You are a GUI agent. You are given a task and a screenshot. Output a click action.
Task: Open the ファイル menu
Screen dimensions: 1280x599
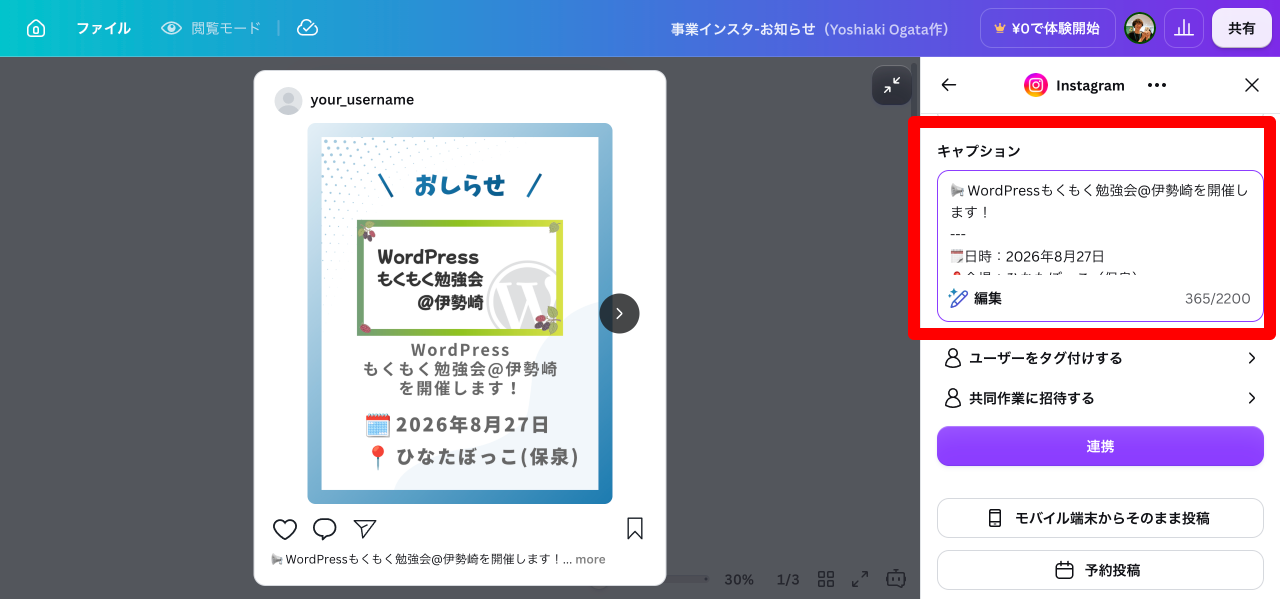click(x=103, y=28)
